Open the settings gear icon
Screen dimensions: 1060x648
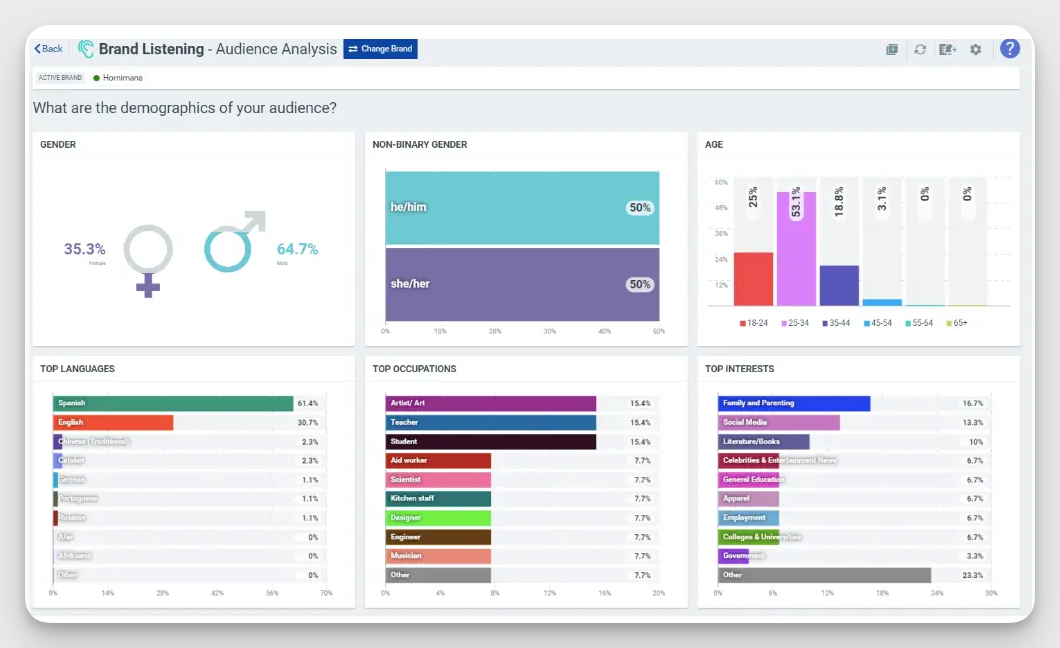(x=975, y=49)
